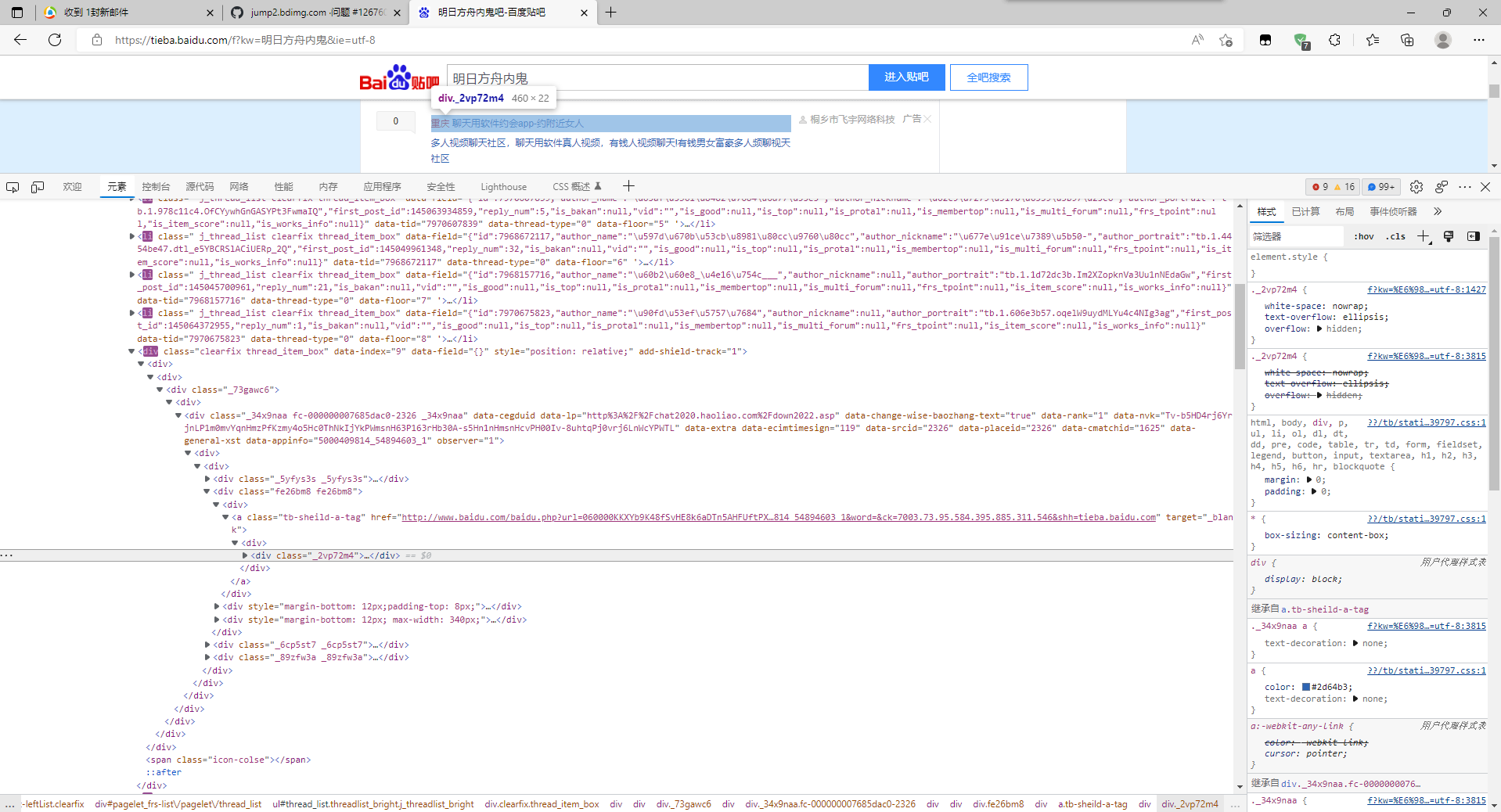Expand the div._2vp72m4 node in DOM tree
The width and height of the screenshot is (1501, 812).
245,555
